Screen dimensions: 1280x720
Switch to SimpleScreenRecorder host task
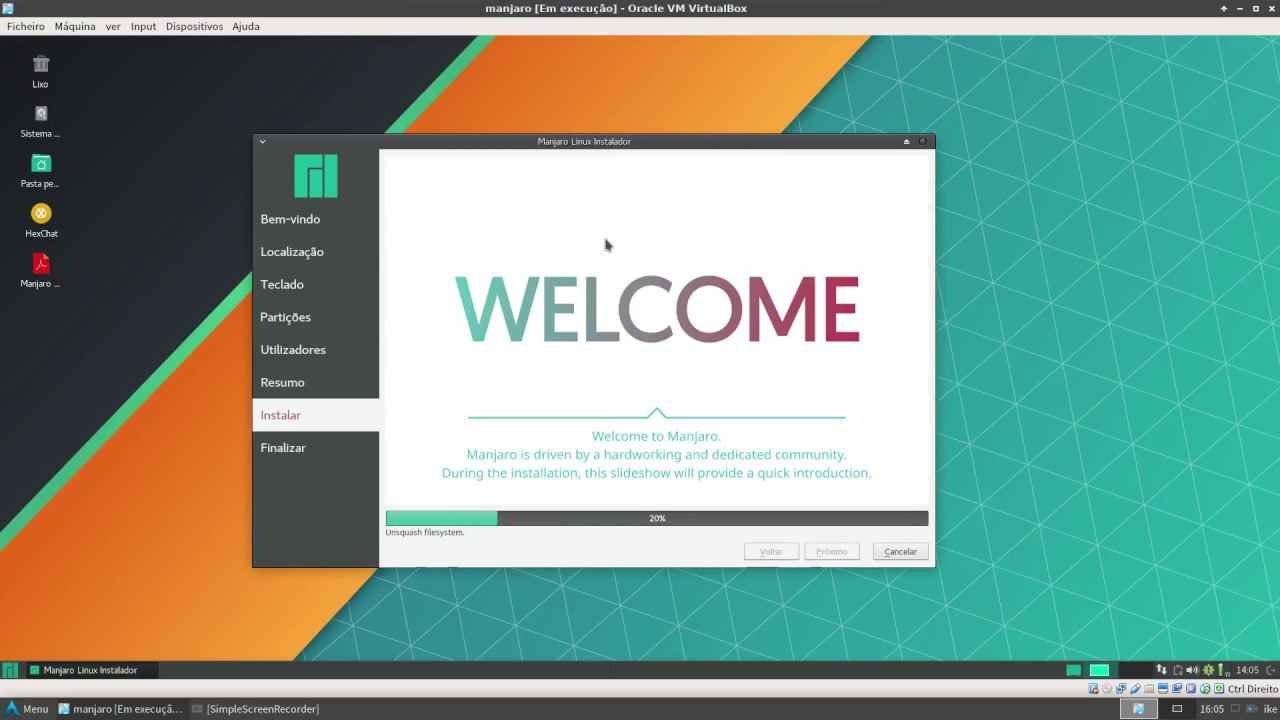point(256,708)
